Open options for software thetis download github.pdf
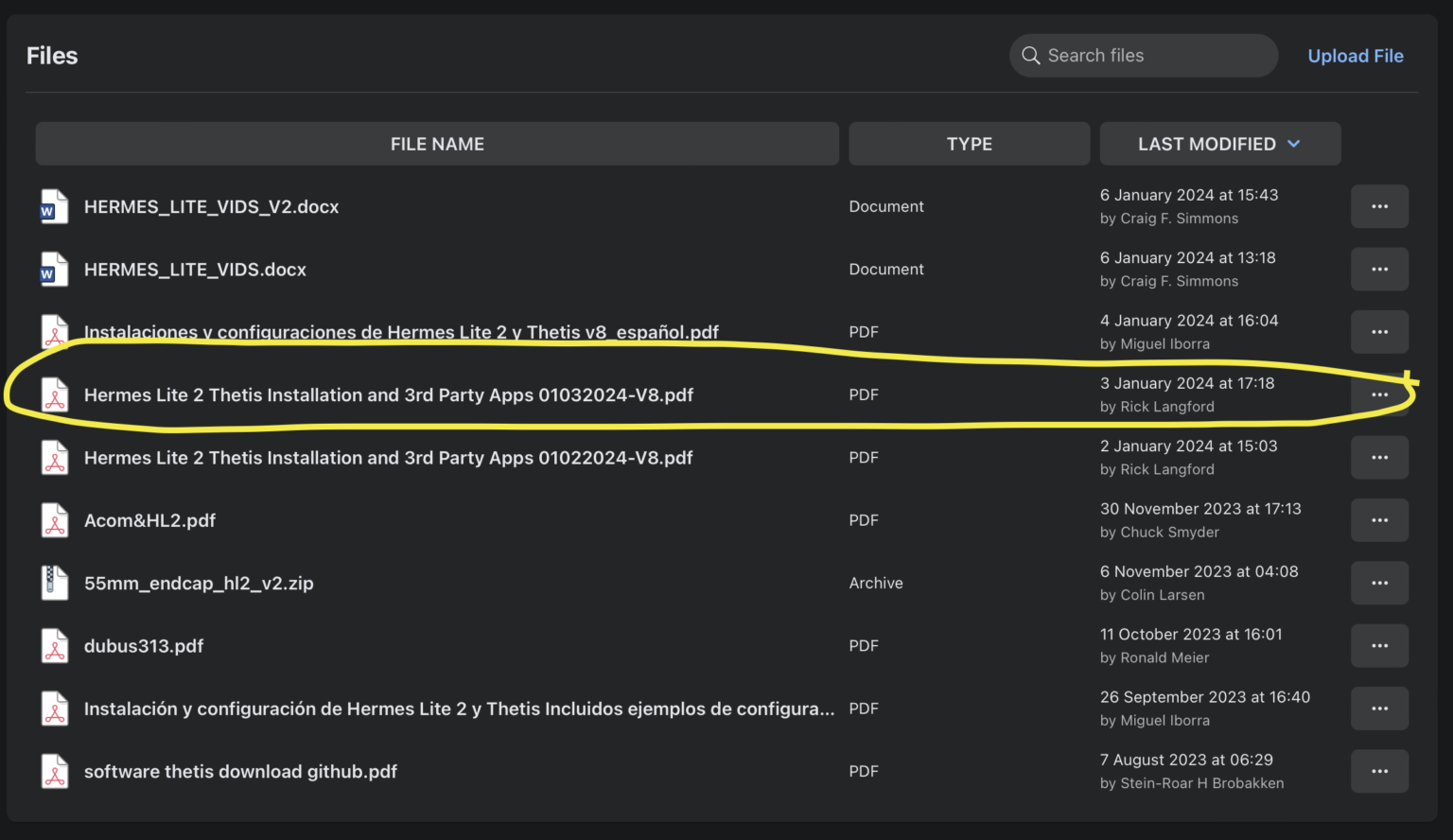Viewport: 1453px width, 840px height. tap(1379, 772)
